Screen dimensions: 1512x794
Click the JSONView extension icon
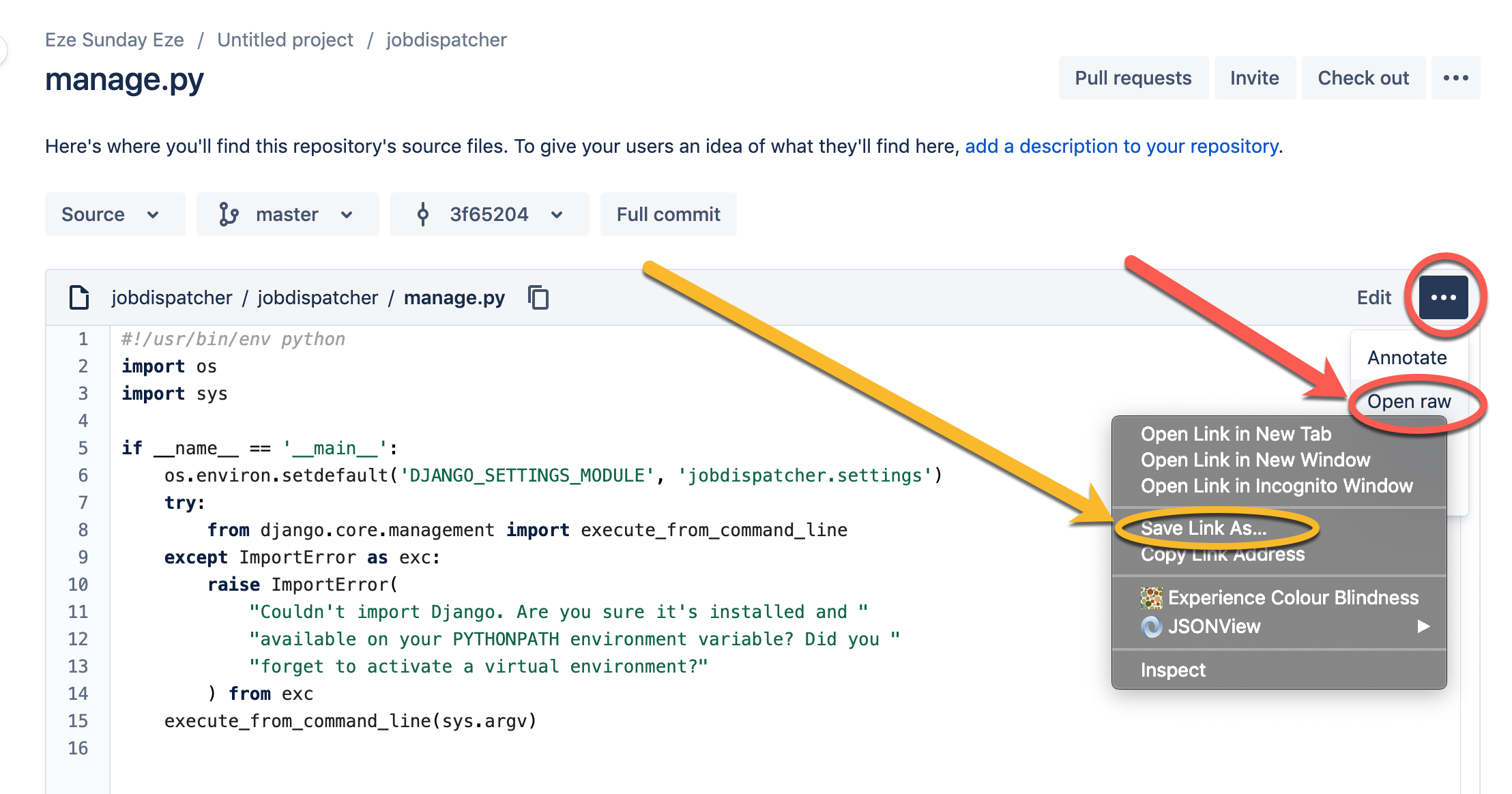point(1152,626)
